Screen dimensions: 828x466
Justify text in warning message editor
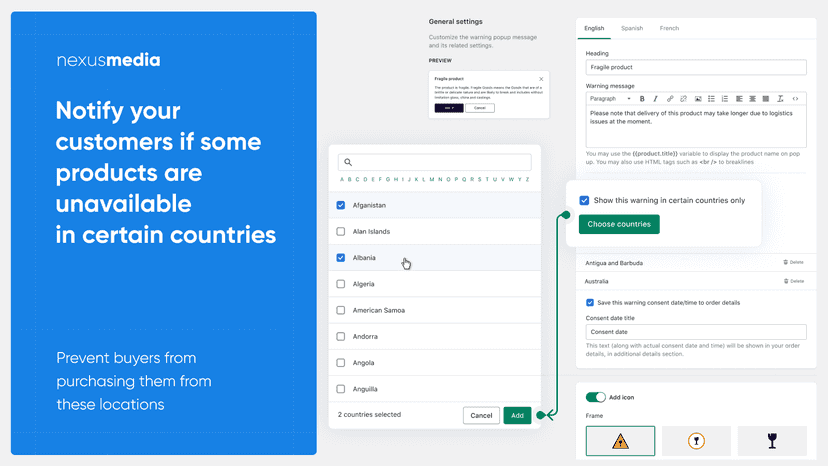point(766,99)
